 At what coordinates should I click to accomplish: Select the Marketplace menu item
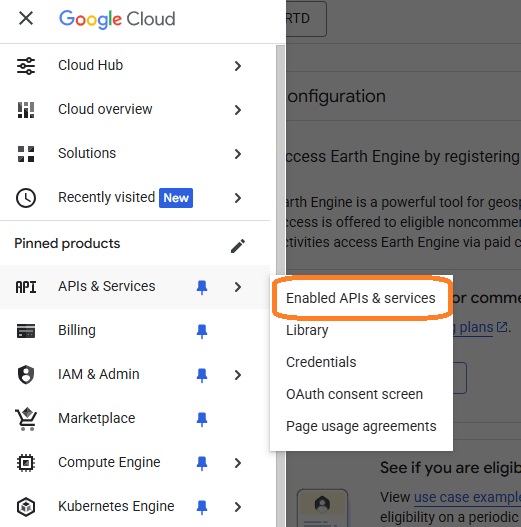(135, 419)
